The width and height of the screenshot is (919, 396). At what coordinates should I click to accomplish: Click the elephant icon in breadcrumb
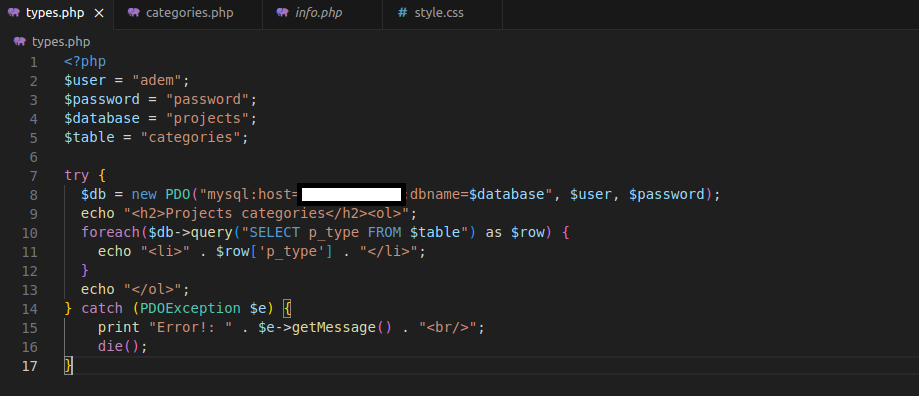pos(19,42)
